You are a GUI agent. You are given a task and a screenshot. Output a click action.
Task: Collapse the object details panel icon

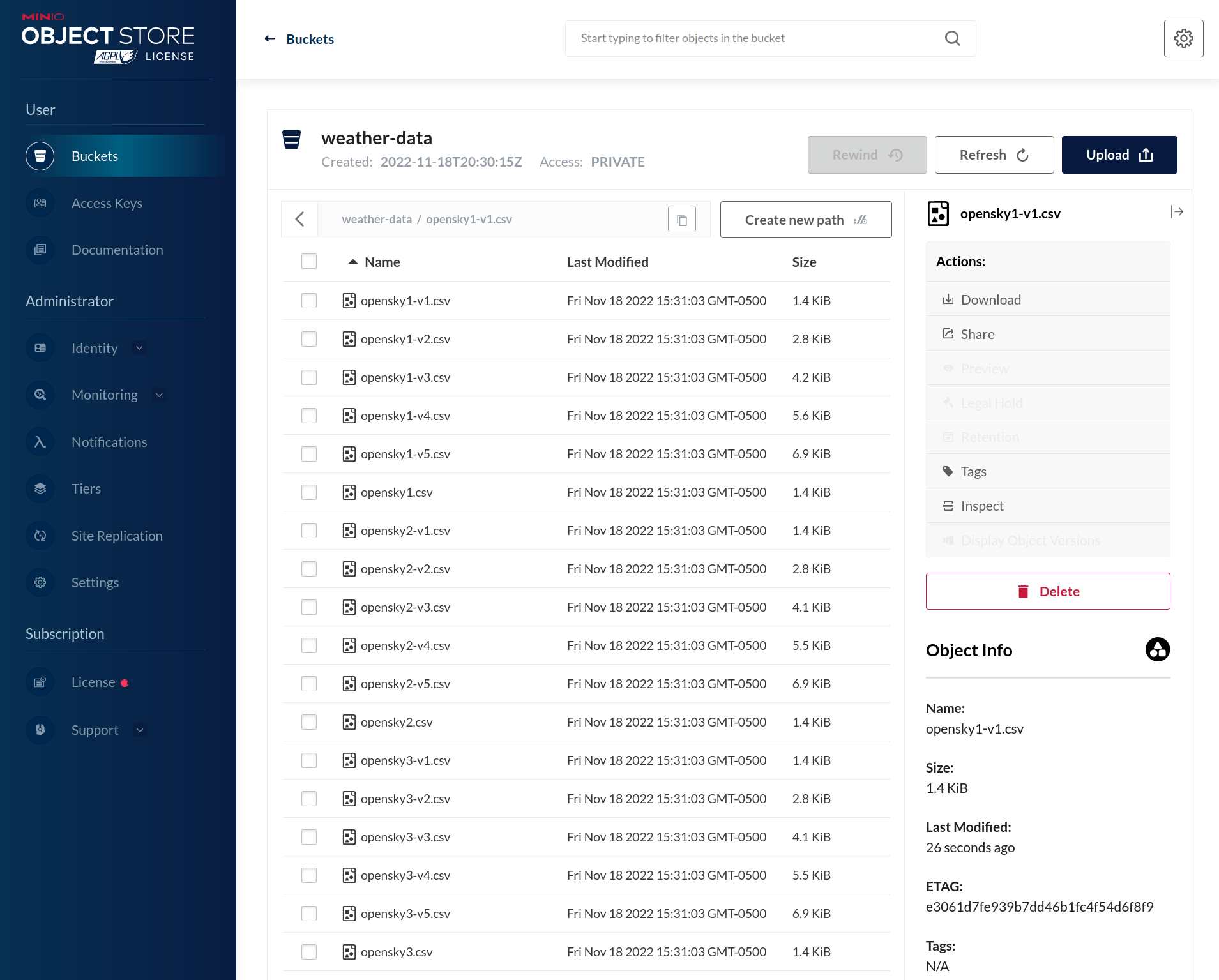(x=1177, y=212)
